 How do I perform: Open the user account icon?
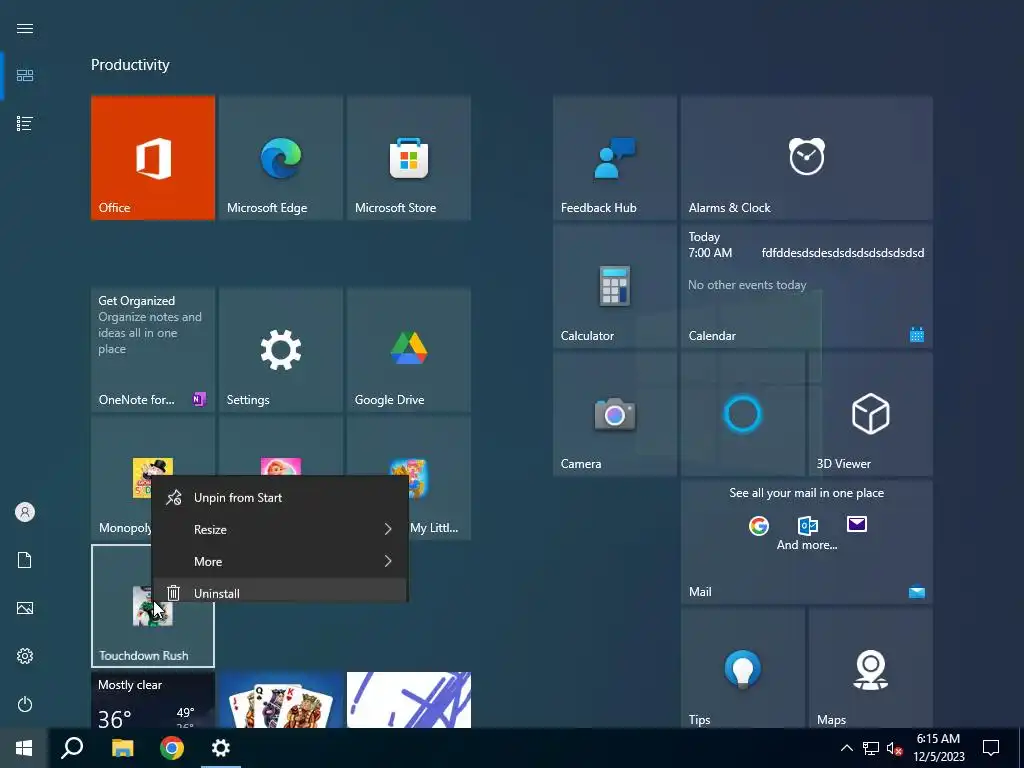25,512
